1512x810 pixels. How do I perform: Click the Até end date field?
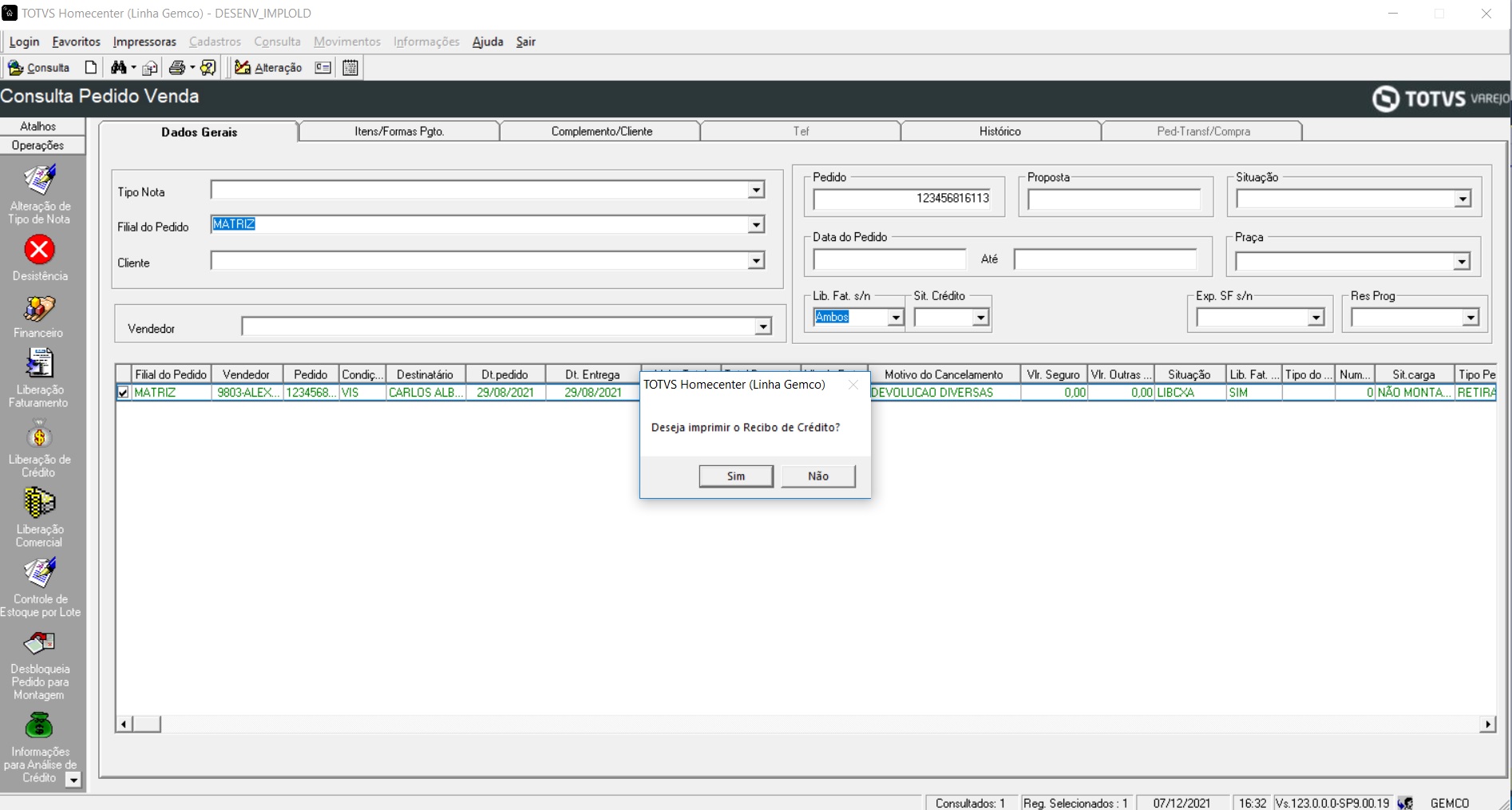click(1106, 259)
